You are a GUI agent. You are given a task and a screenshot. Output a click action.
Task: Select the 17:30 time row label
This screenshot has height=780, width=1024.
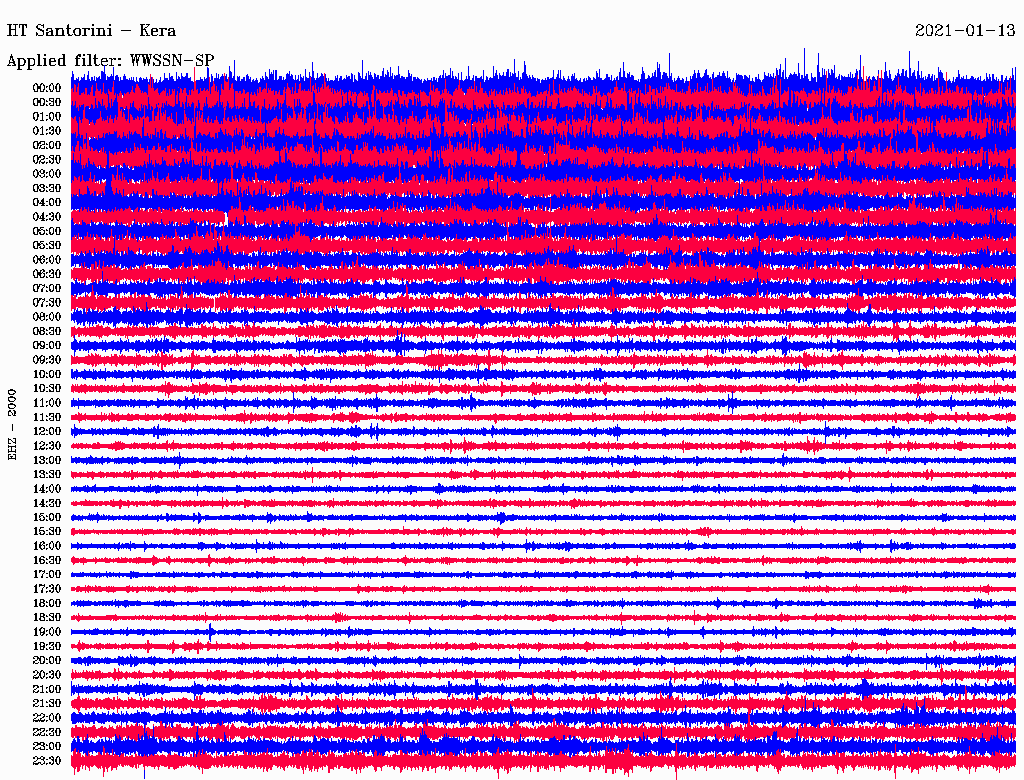tap(47, 589)
